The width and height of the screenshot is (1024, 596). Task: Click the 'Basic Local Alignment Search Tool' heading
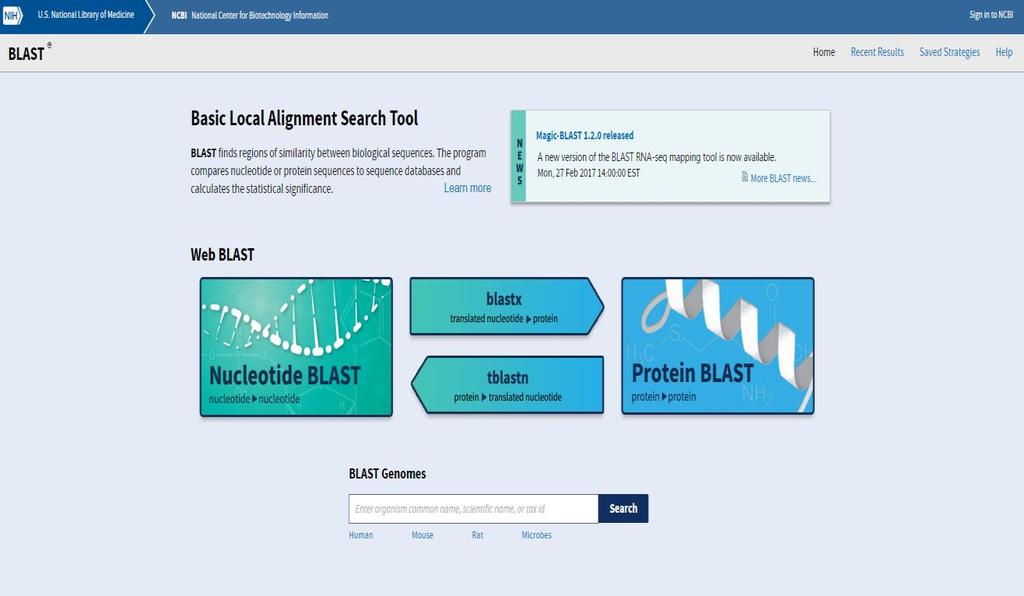coord(304,119)
